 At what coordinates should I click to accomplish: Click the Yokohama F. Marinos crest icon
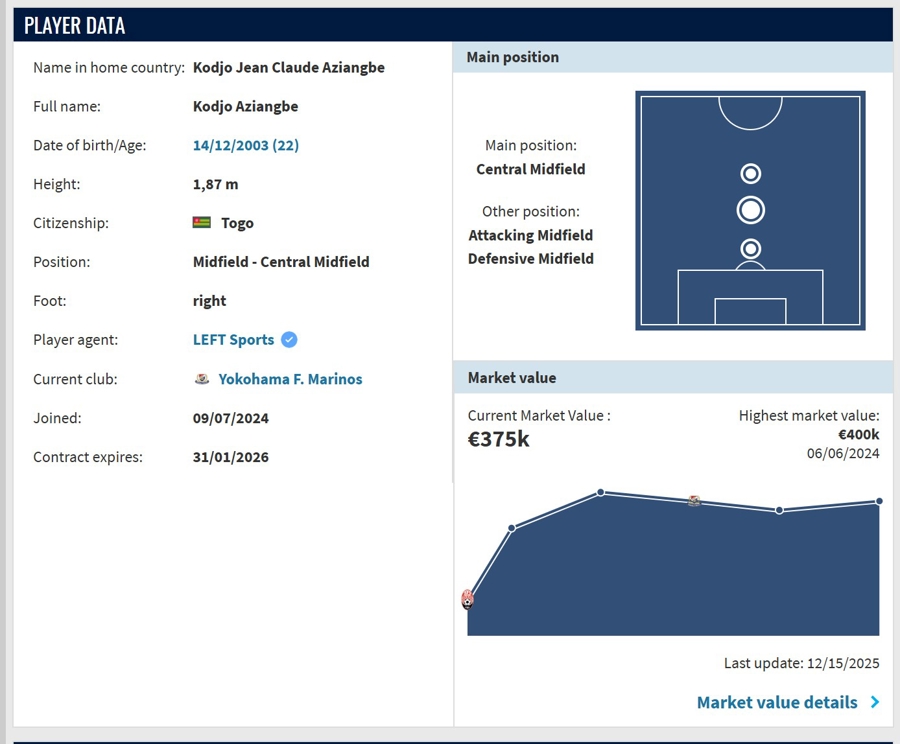point(202,379)
